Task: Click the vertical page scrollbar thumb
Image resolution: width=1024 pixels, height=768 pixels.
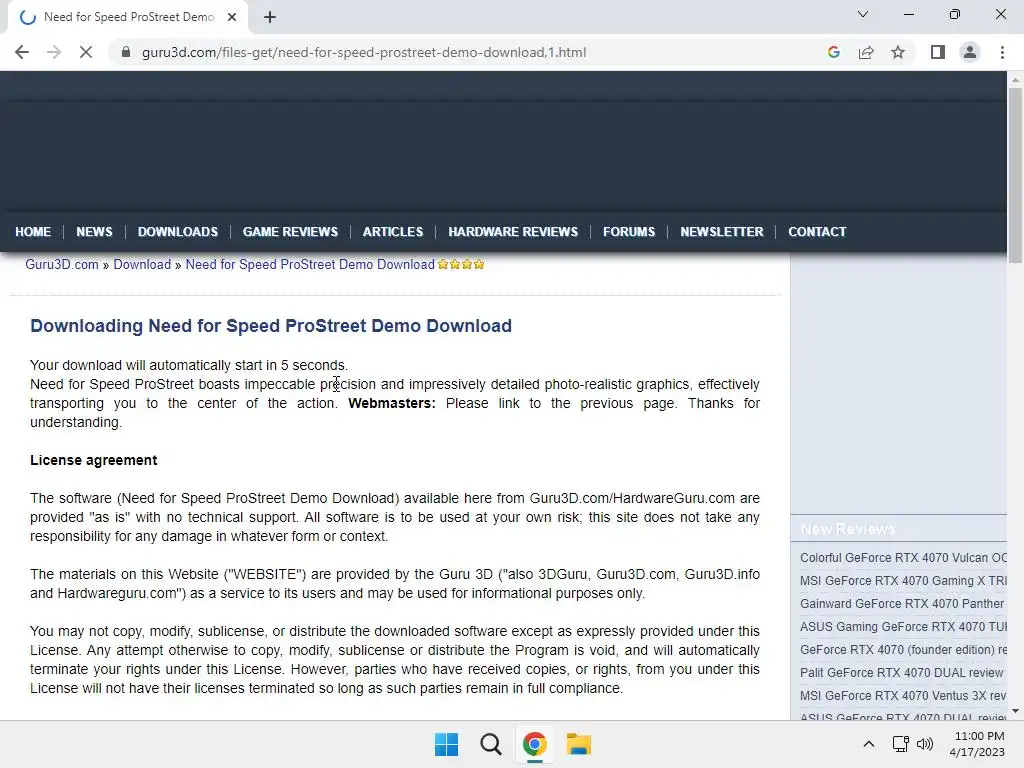Action: [x=1015, y=175]
